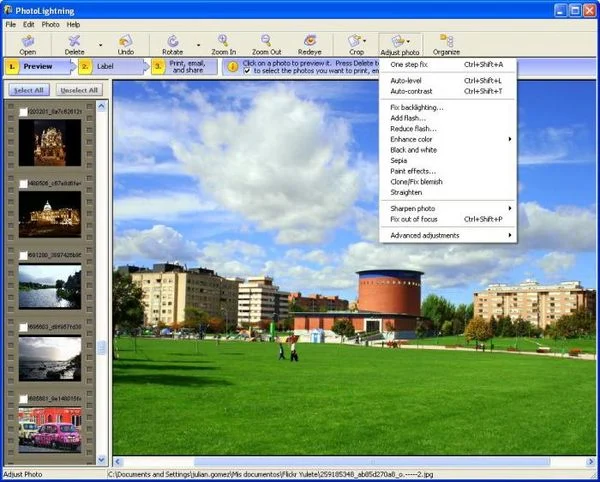This screenshot has width=600, height=482.
Task: Click the Undo toolbar icon
Action: tap(126, 41)
